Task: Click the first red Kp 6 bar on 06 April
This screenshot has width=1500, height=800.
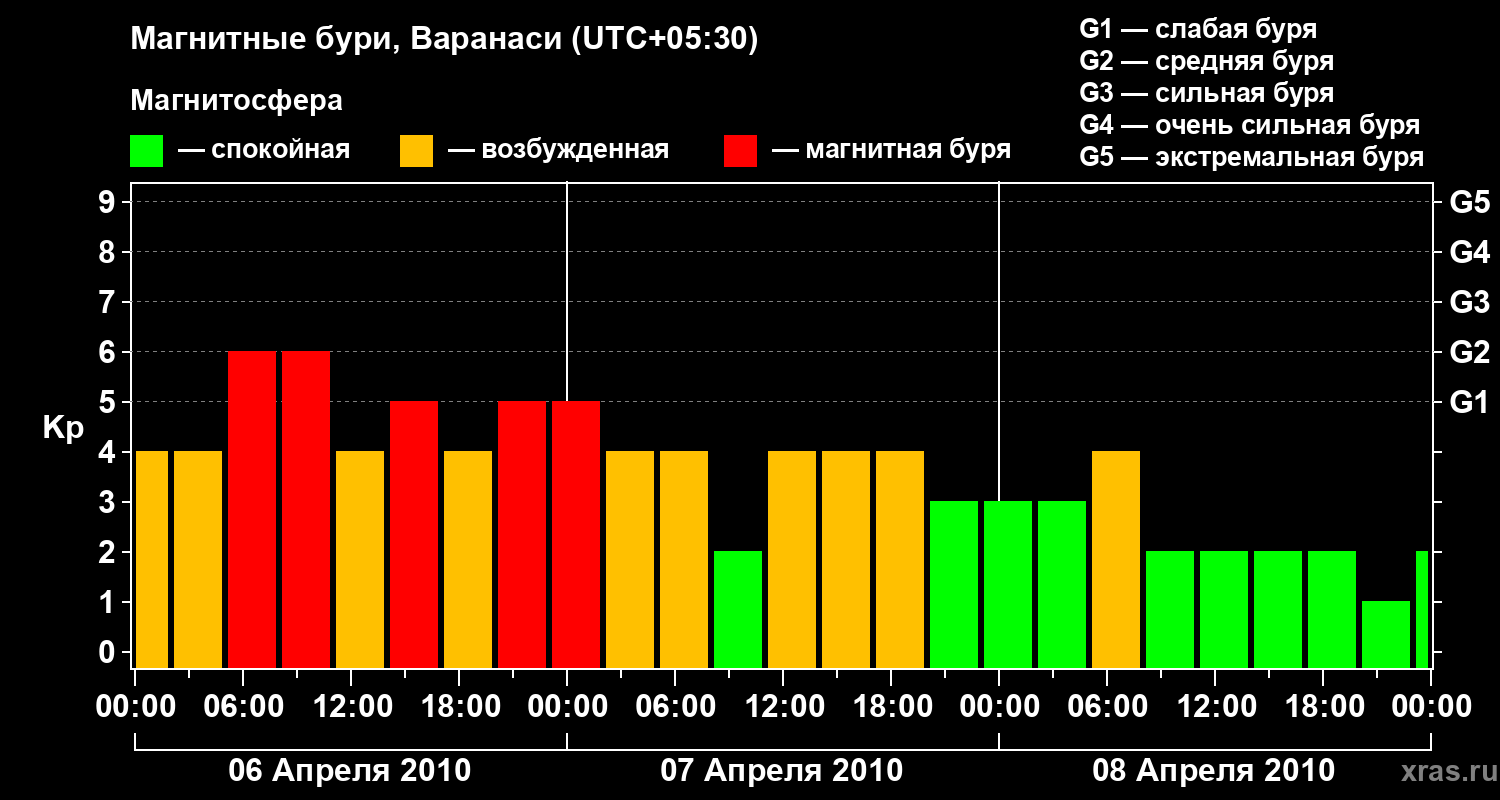Action: [x=252, y=509]
